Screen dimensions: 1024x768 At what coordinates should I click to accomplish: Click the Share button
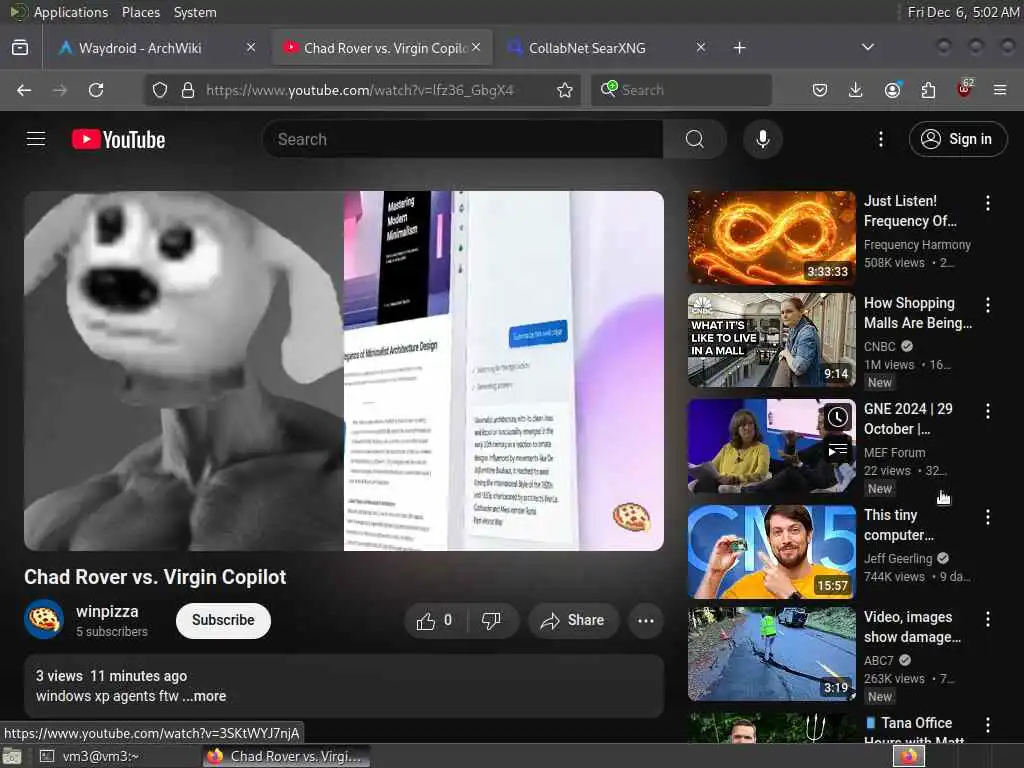click(x=571, y=620)
